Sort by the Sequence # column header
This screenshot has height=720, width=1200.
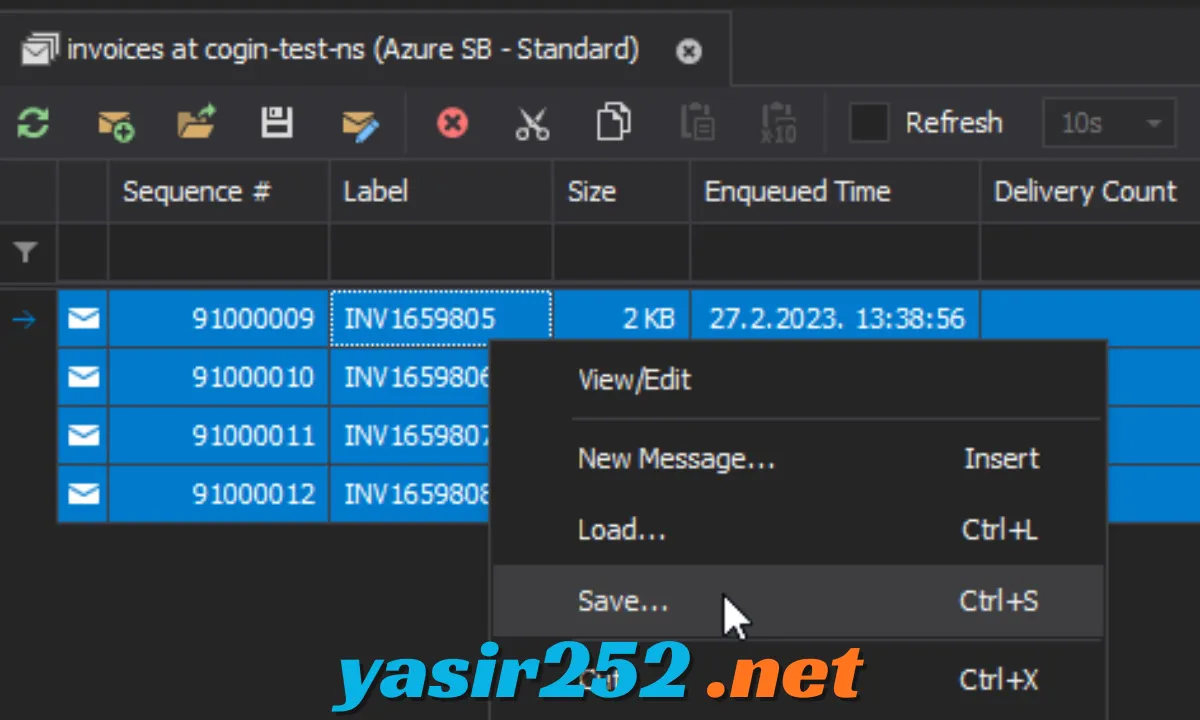pyautogui.click(x=219, y=193)
